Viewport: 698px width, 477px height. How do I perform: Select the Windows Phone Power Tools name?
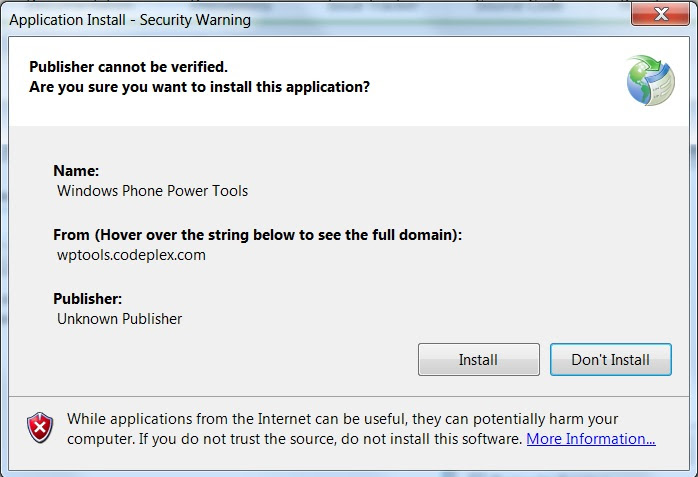point(152,190)
